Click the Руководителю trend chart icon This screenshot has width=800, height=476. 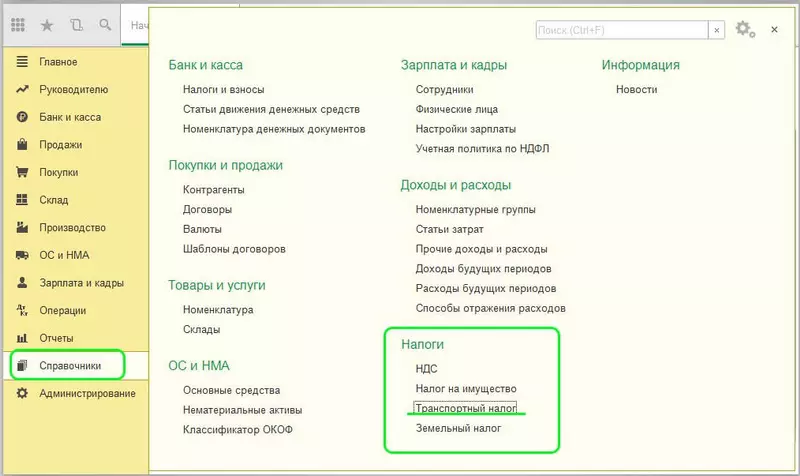point(22,89)
